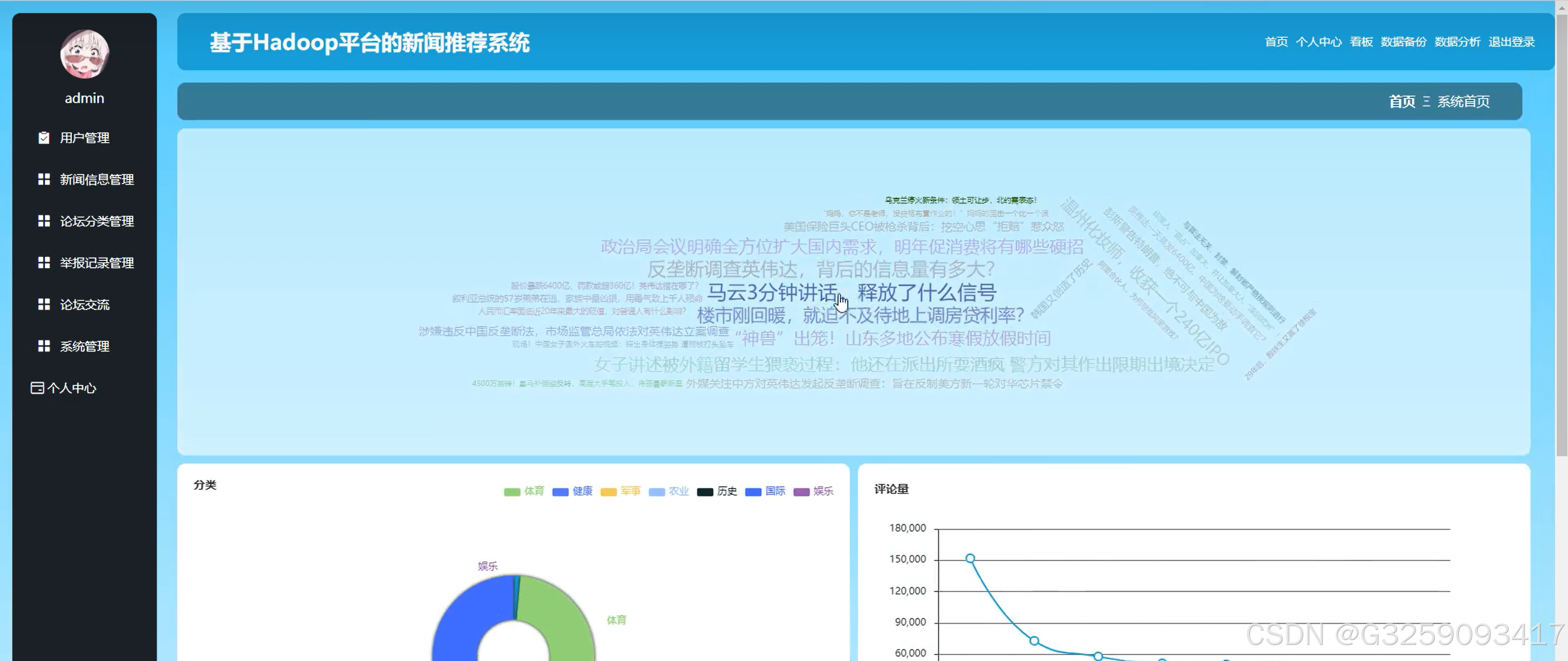Click the card icon beside sidebar 个人中心

click(37, 388)
